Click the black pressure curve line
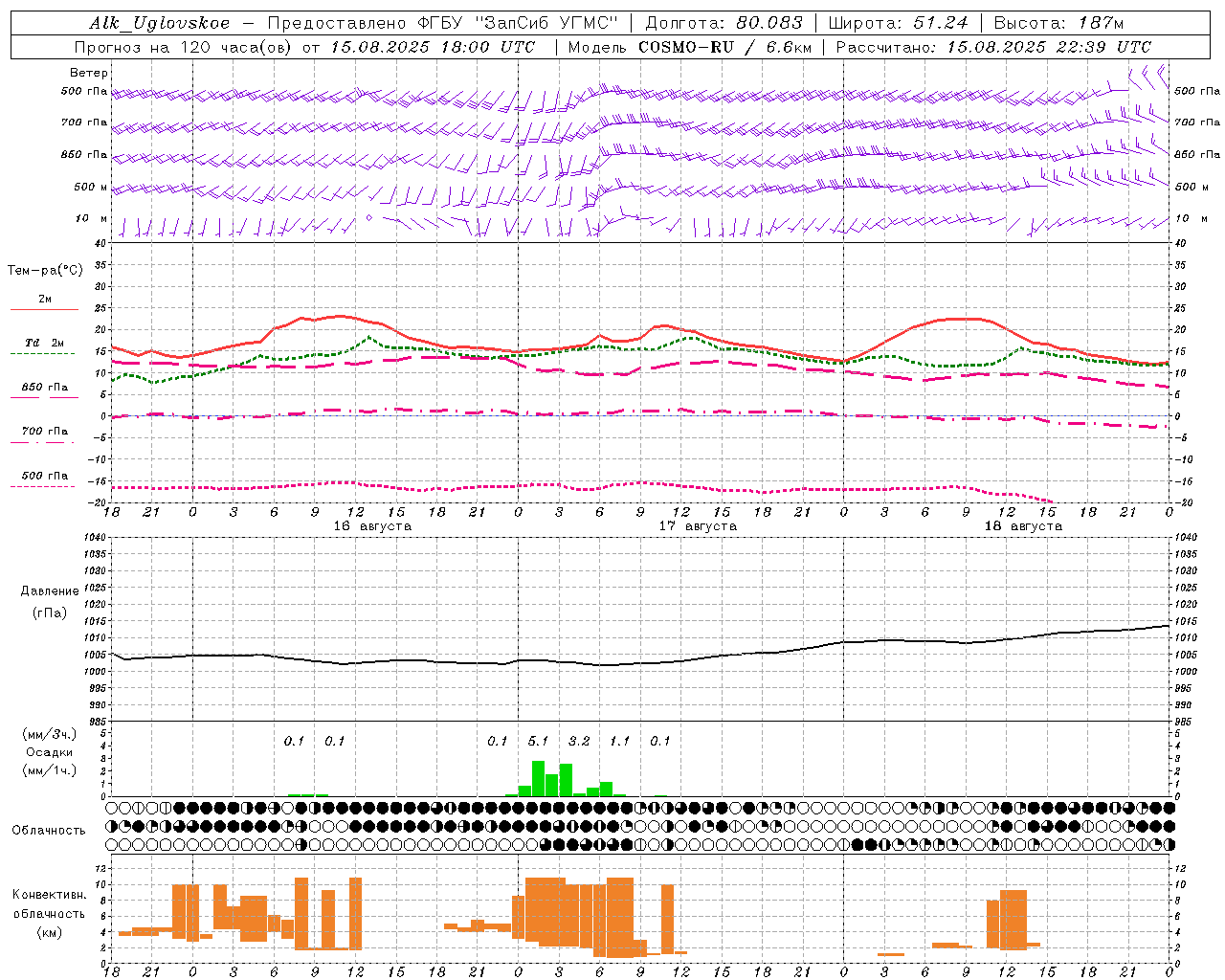Screen dimensions: 1225x980 tap(641, 662)
